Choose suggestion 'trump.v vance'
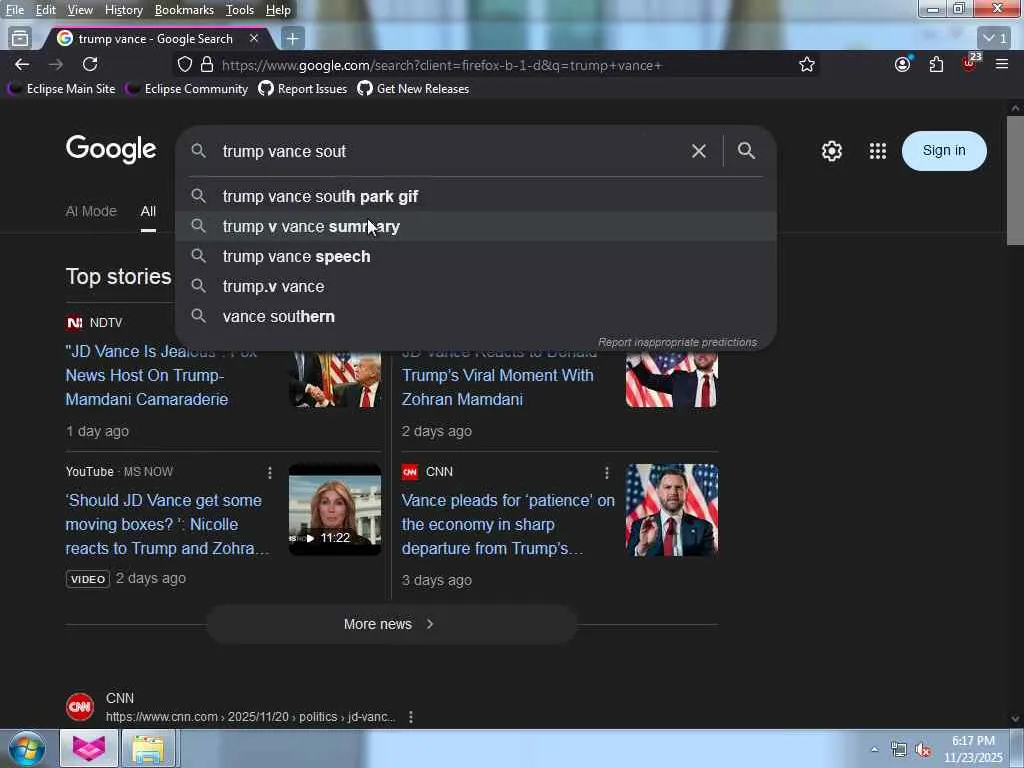The image size is (1024, 768). pyautogui.click(x=476, y=287)
